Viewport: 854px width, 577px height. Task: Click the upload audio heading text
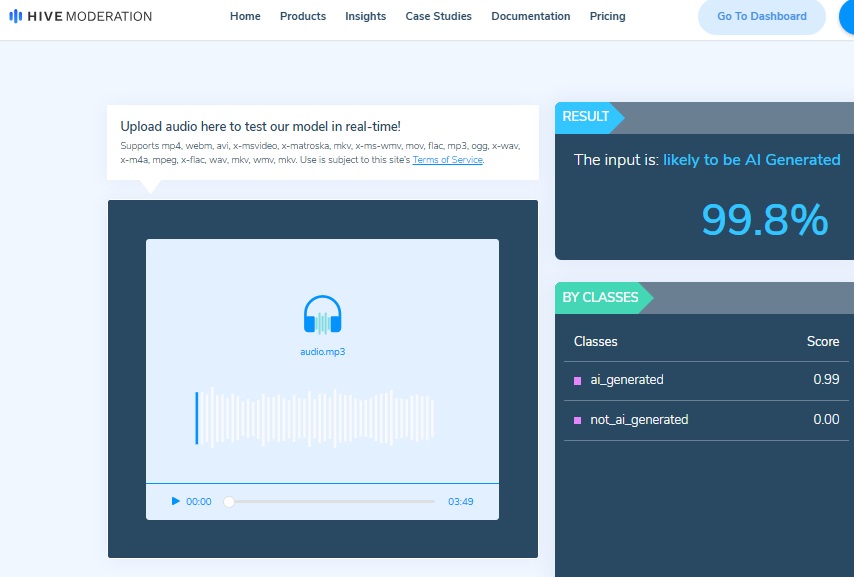pos(260,126)
